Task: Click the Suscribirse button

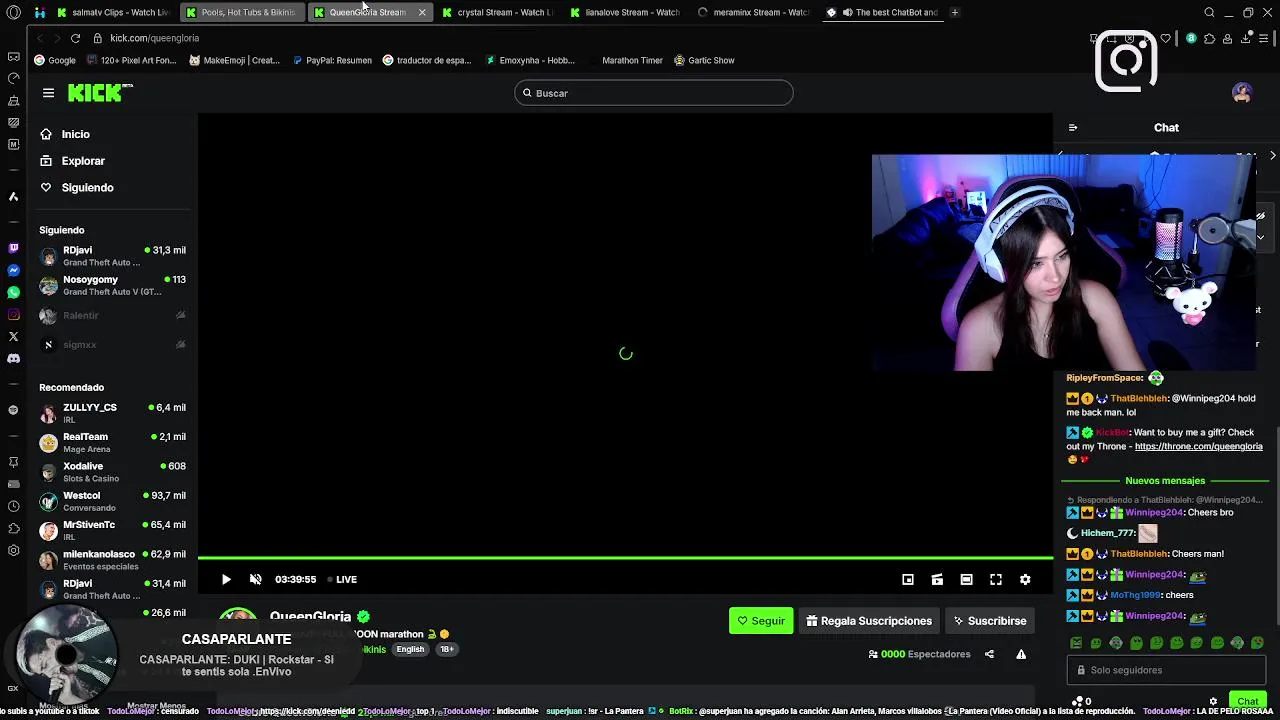Action: 989,621
